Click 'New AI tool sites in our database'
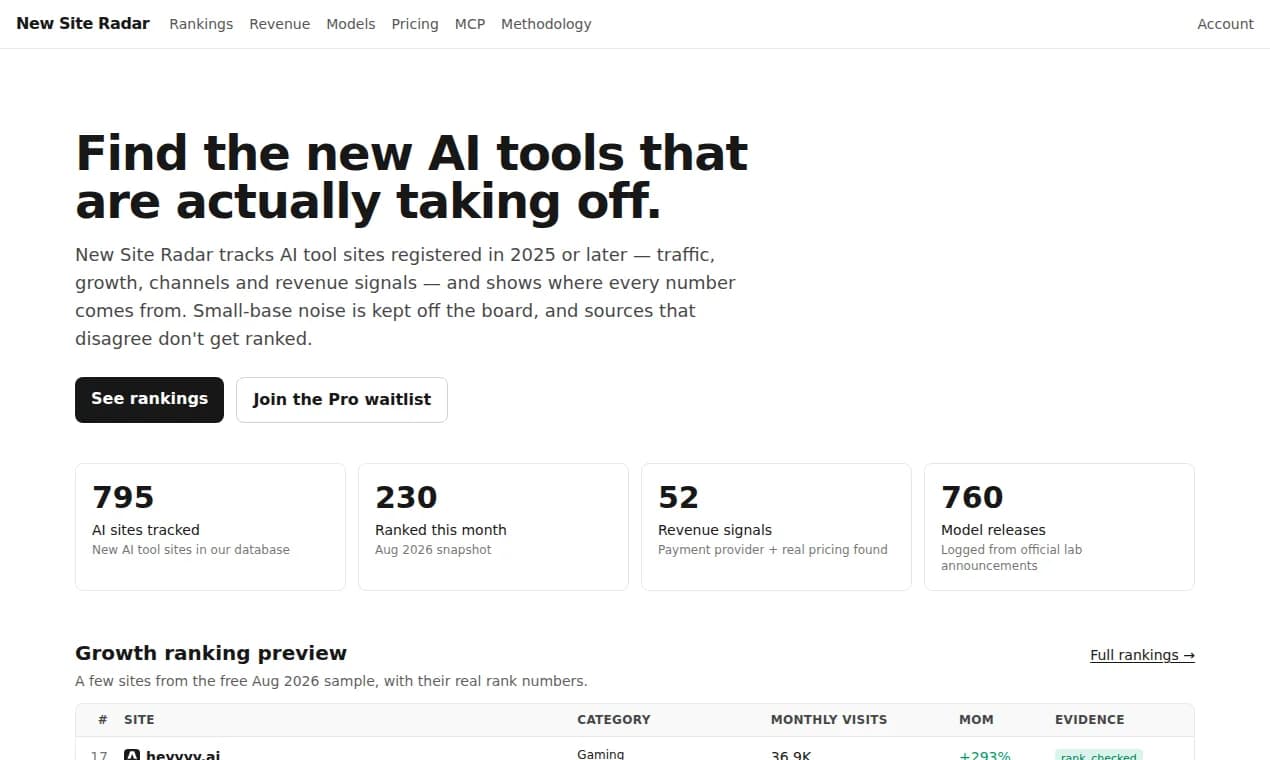The image size is (1270, 760). tap(191, 550)
